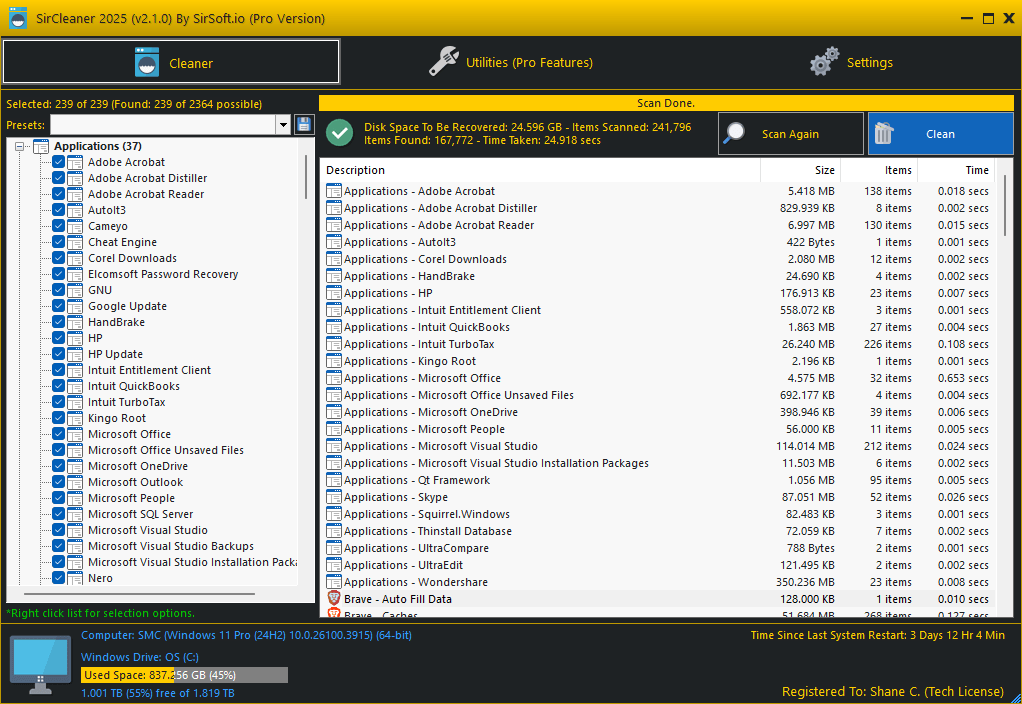The width and height of the screenshot is (1022, 704).
Task: Click the icon in the Applications - HandBrake result row
Action: 334,276
